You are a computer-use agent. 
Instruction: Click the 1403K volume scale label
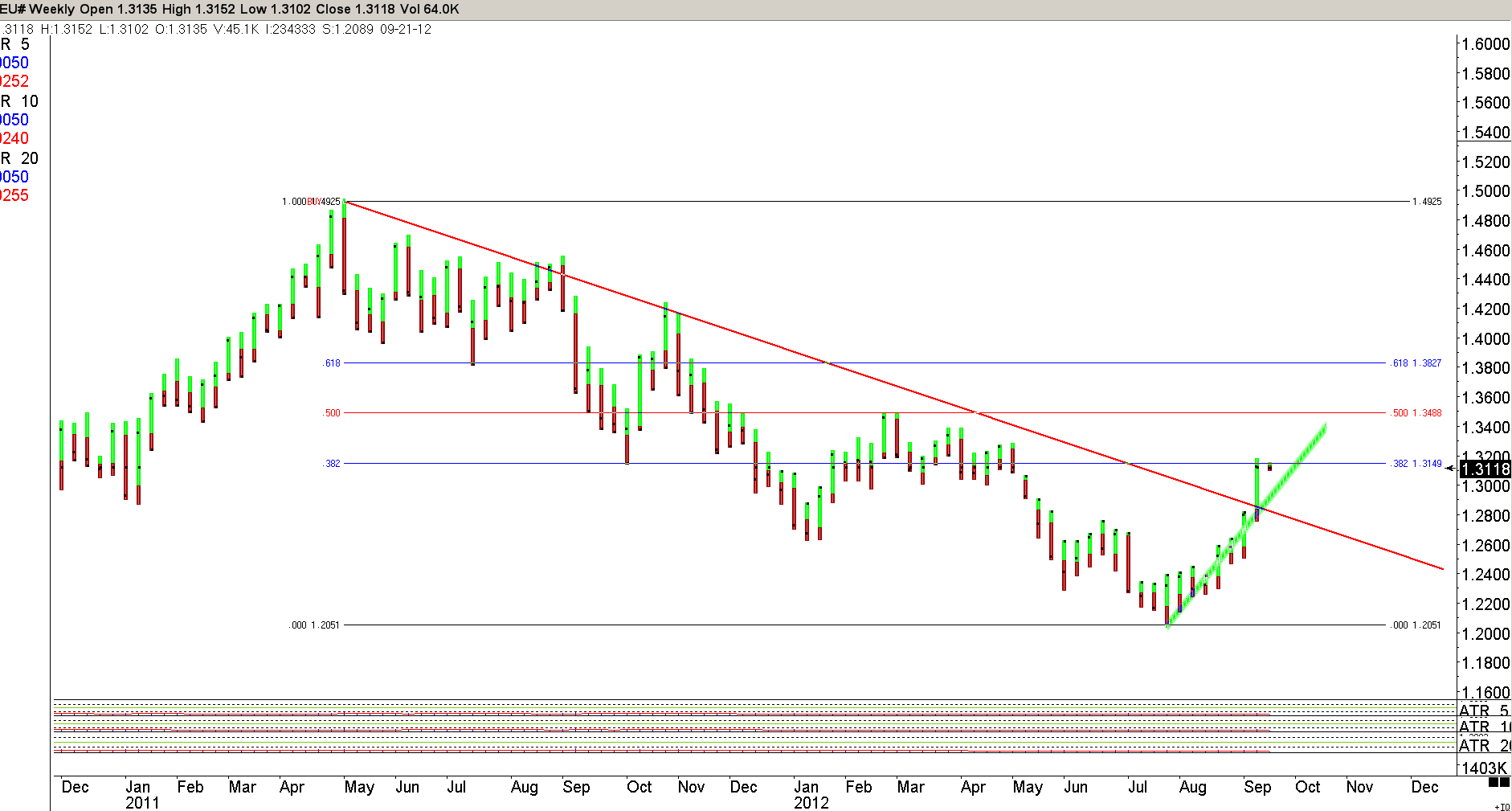(x=1484, y=768)
